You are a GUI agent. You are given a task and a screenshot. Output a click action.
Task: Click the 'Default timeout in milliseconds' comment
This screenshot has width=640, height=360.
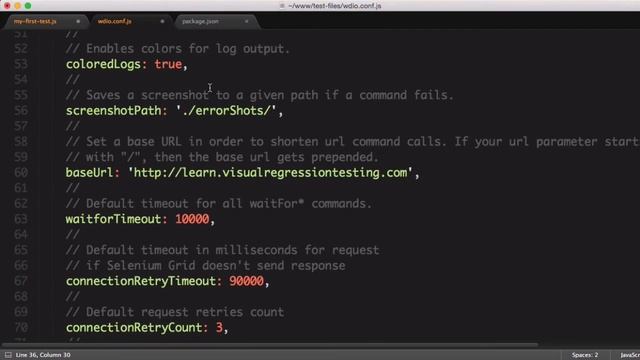[x=222, y=250]
